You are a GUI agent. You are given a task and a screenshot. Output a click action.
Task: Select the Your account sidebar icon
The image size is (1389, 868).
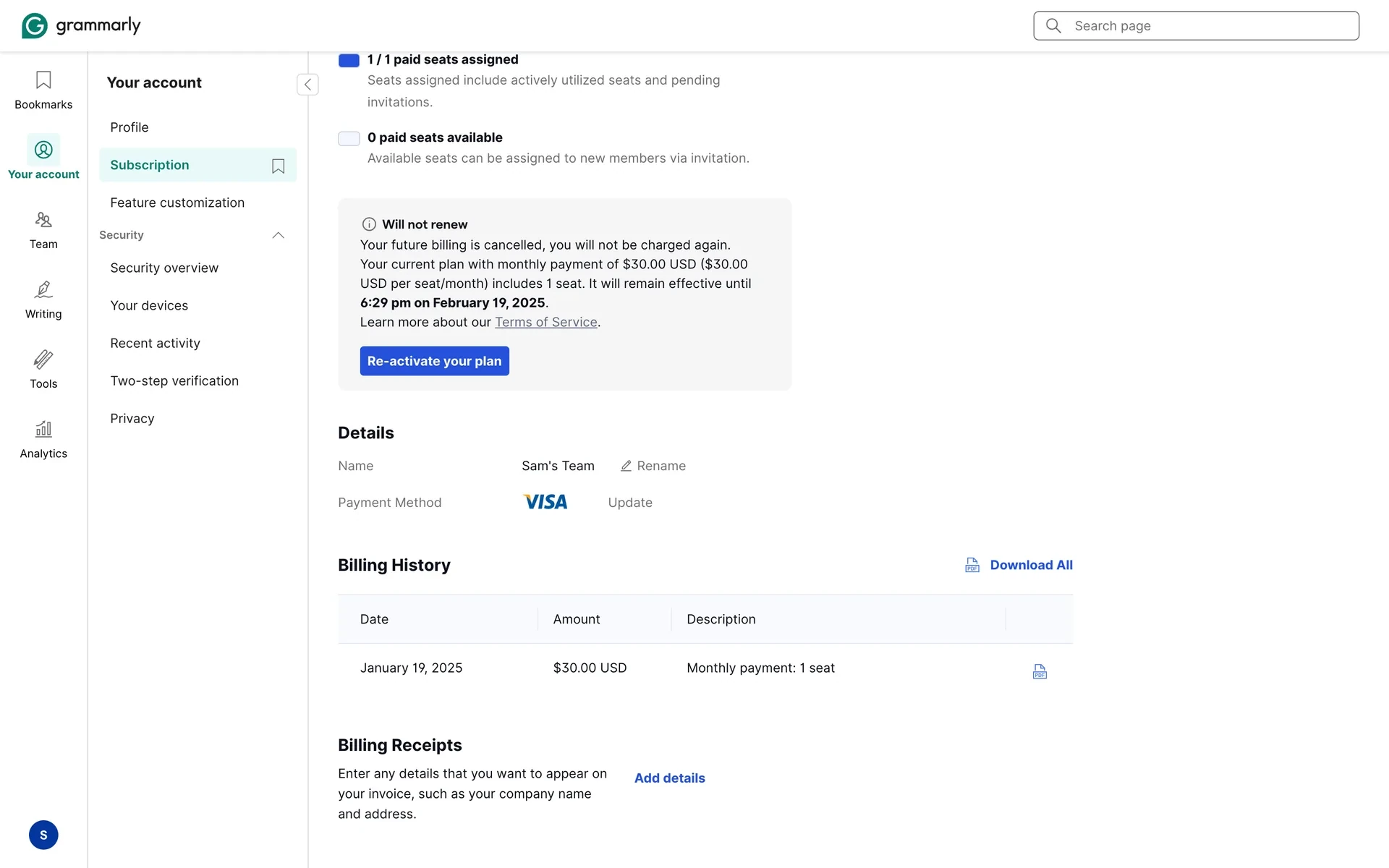point(43,150)
